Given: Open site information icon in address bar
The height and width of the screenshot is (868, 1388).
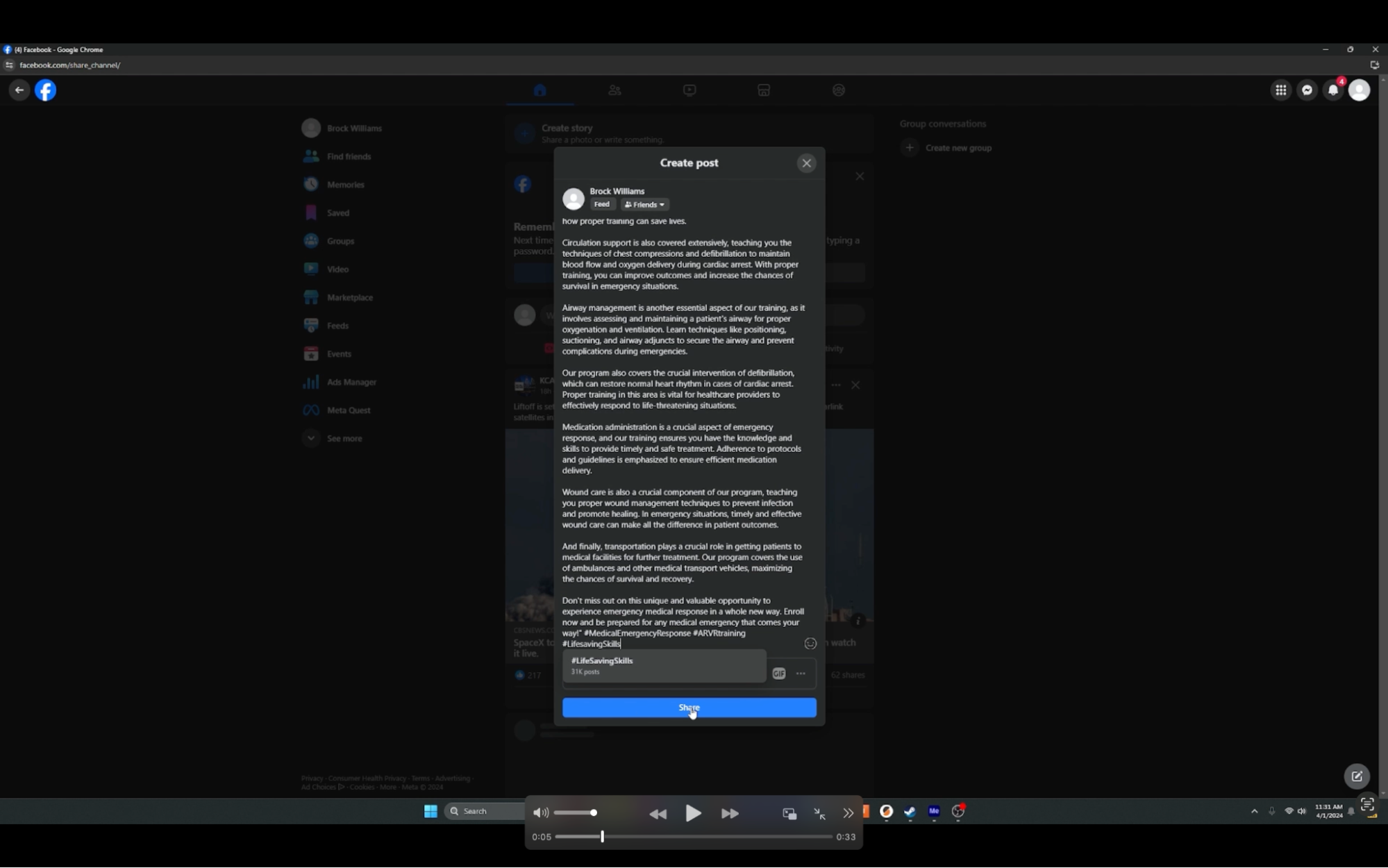Looking at the screenshot, I should [x=9, y=65].
